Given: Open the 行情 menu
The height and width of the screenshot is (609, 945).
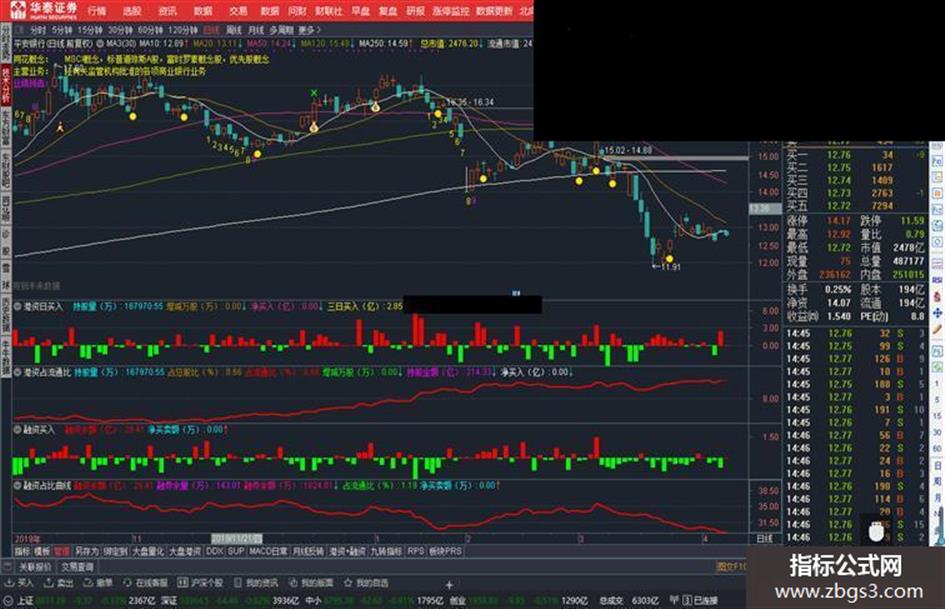Looking at the screenshot, I should 96,11.
